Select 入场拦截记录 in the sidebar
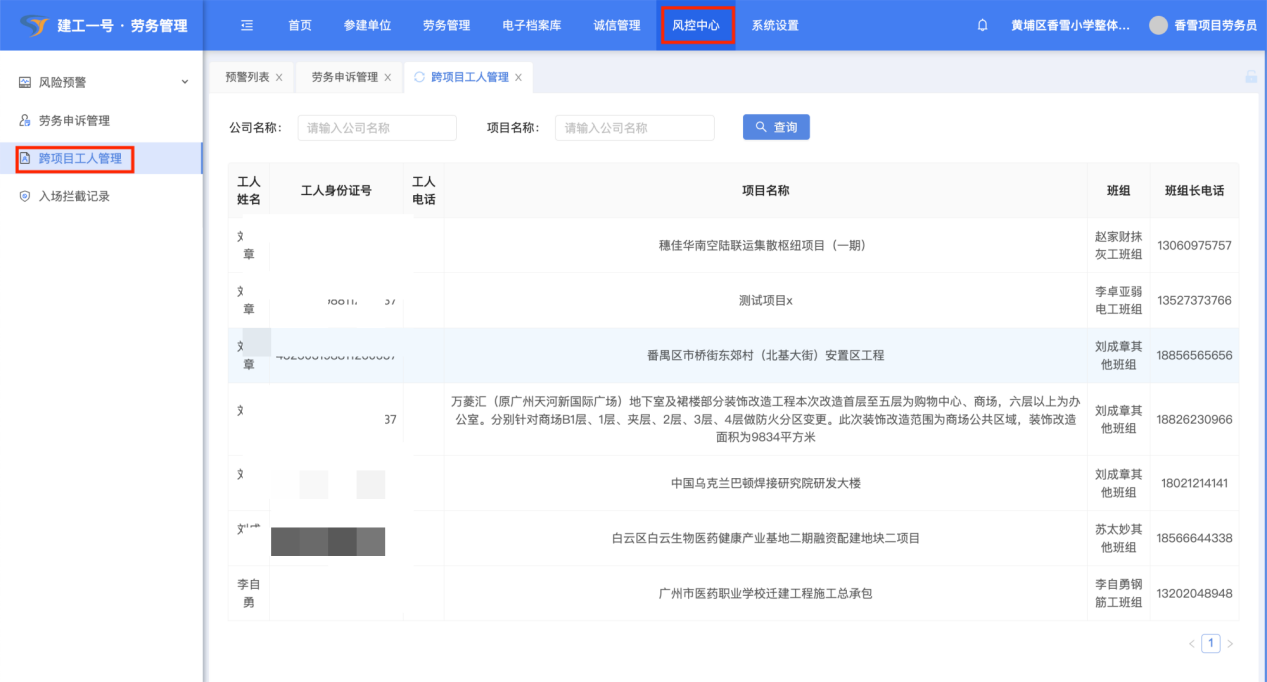This screenshot has height=682, width=1267. pyautogui.click(x=74, y=197)
